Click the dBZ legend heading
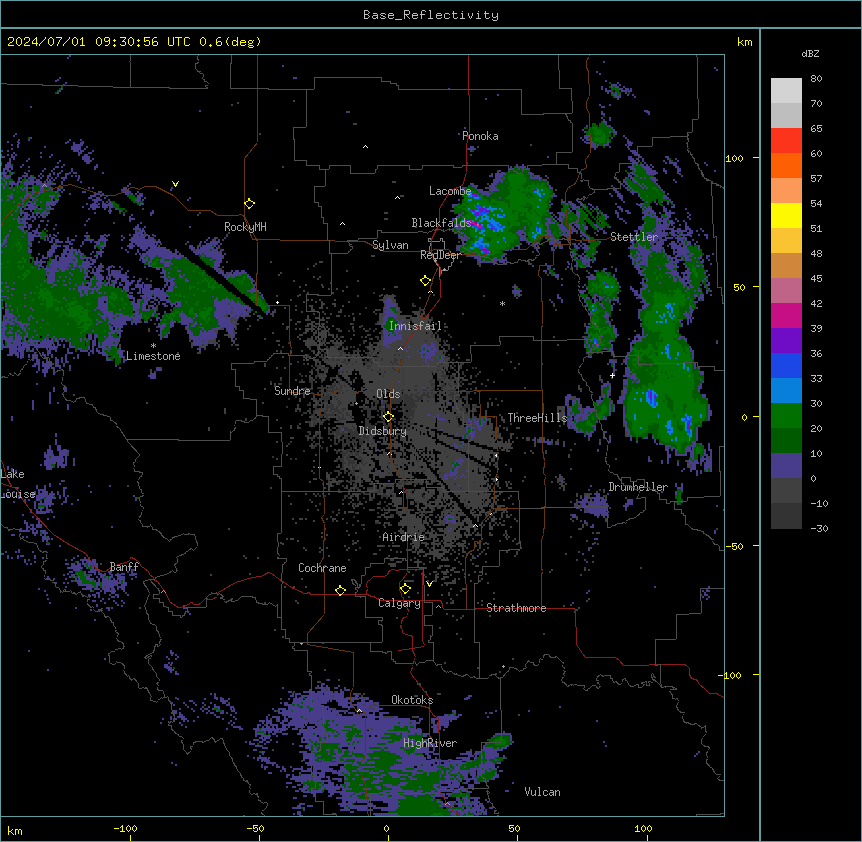Viewport: 862px width, 842px height. (x=810, y=54)
